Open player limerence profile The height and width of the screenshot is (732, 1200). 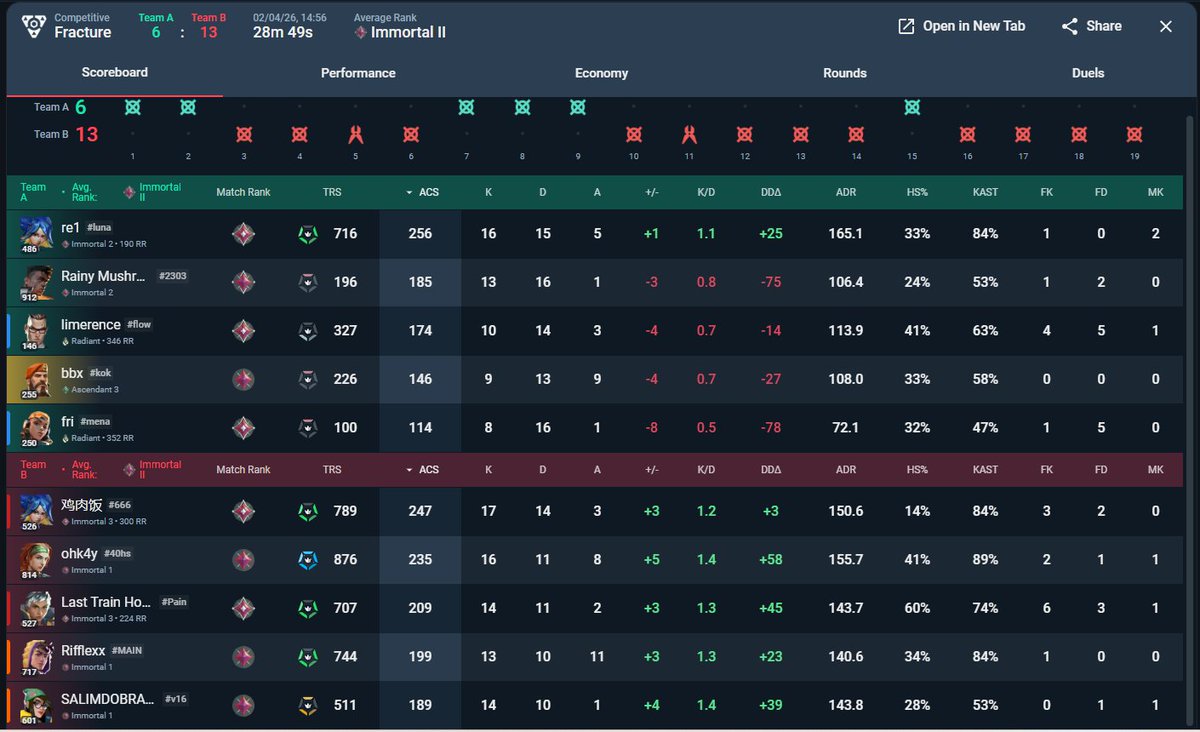pyautogui.click(x=90, y=324)
